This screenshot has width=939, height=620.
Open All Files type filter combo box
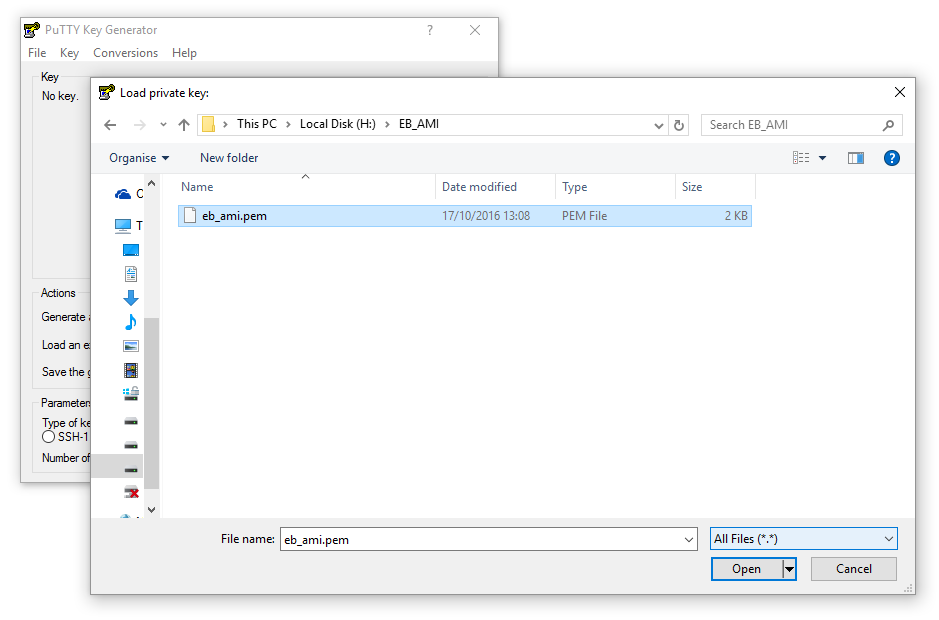[804, 539]
